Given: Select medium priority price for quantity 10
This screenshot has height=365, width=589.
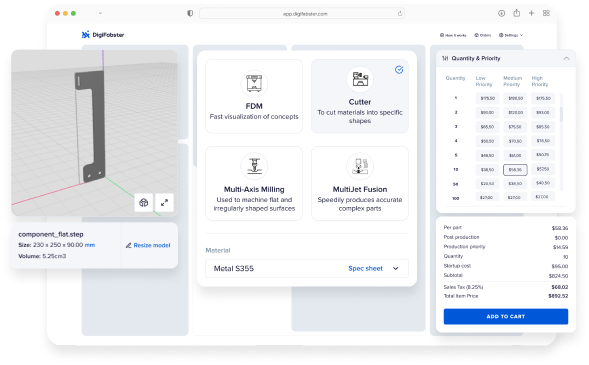Looking at the screenshot, I should tap(515, 170).
